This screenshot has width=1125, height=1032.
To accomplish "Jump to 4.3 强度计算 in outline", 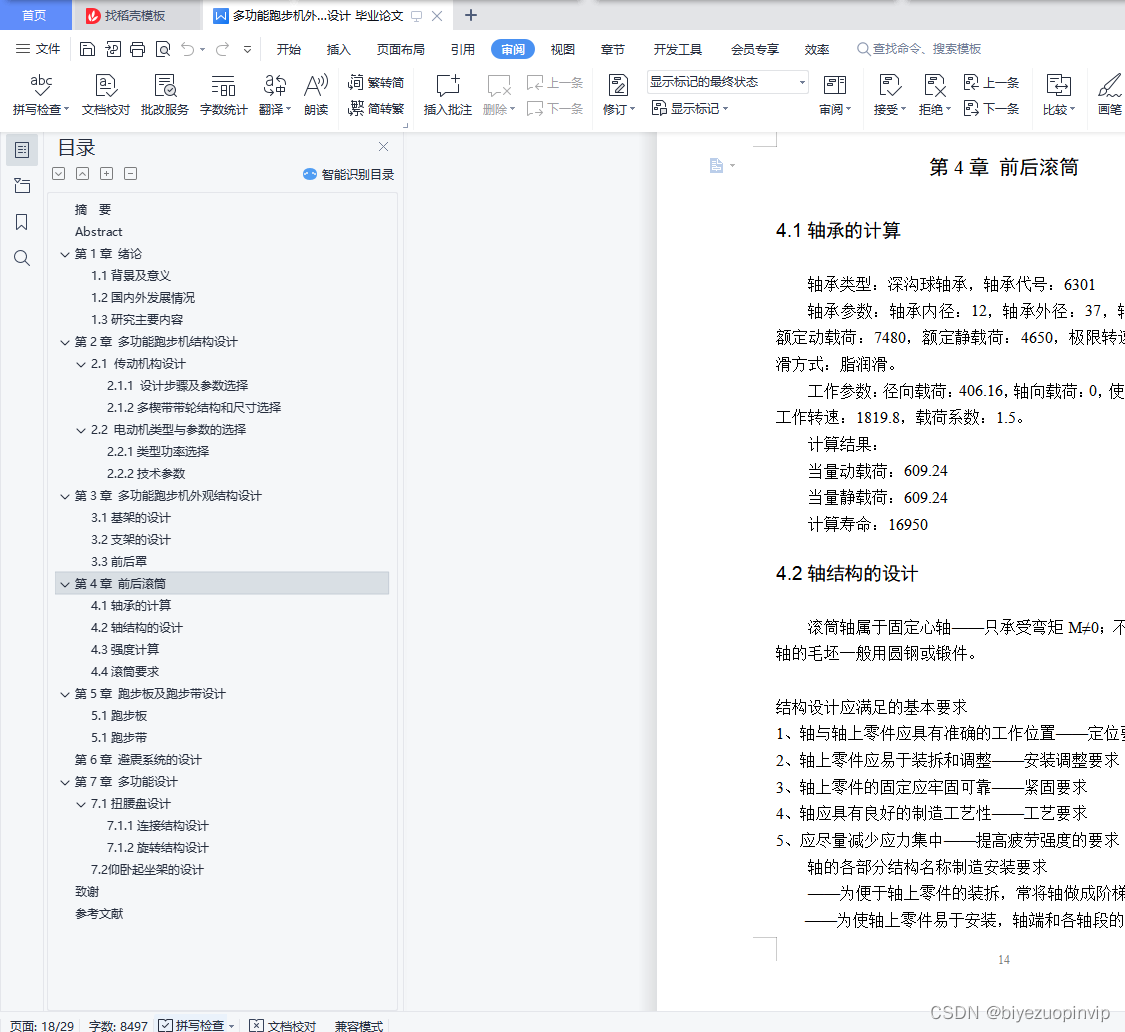I will click(x=125, y=649).
